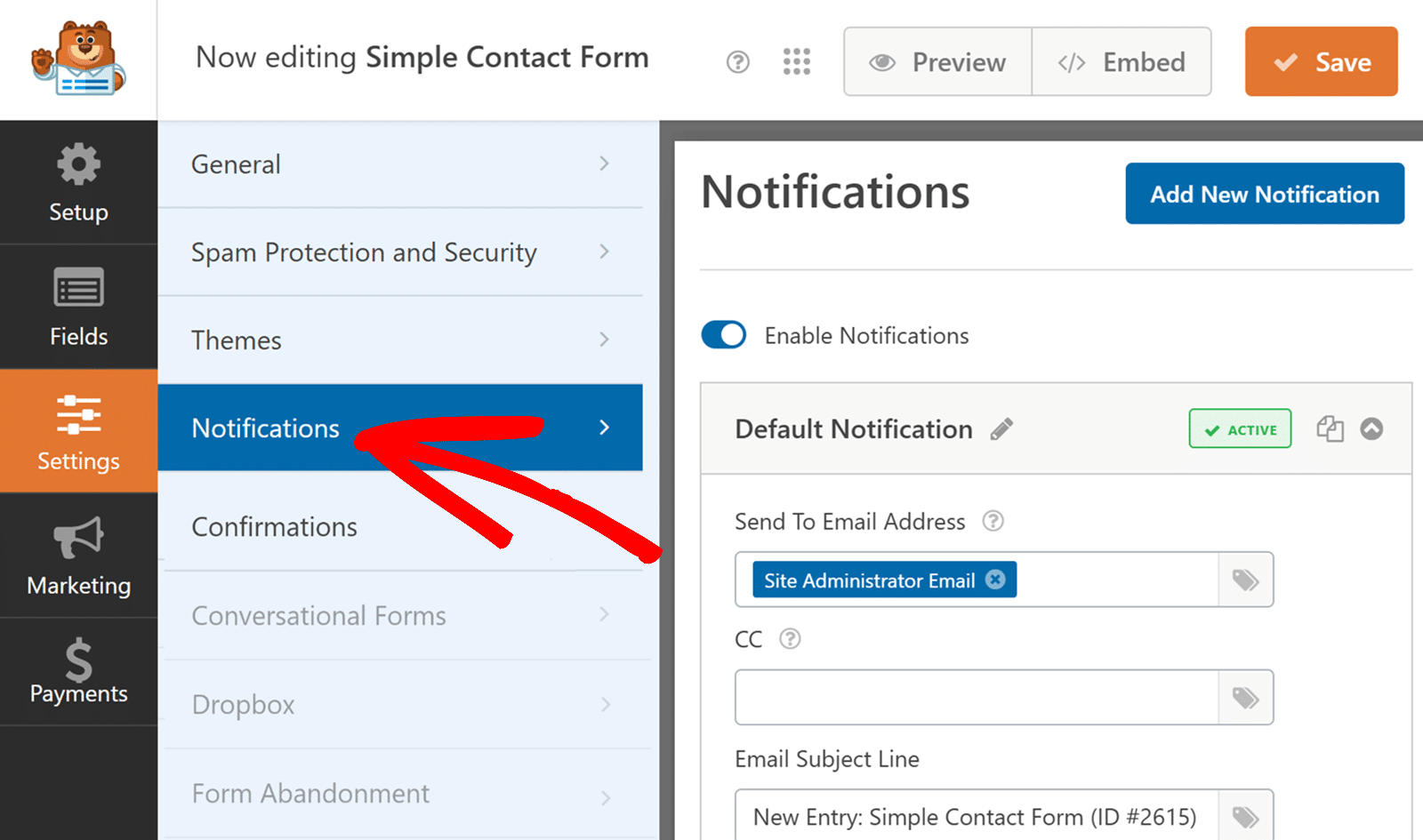This screenshot has height=840, width=1423.
Task: Remove the Site Administrator Email chip
Action: (994, 580)
